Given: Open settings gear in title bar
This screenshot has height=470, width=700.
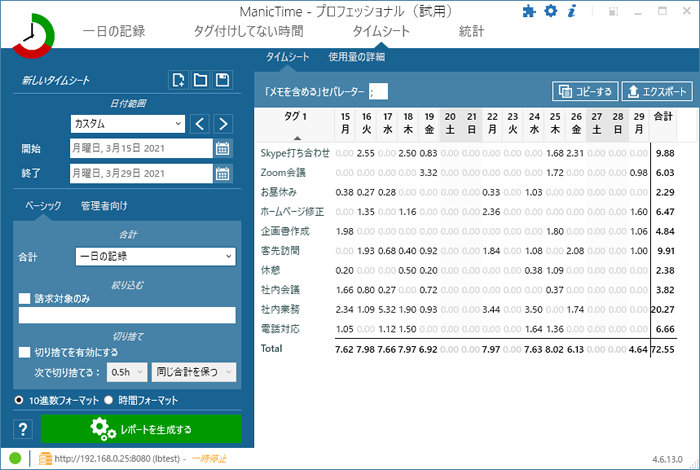Looking at the screenshot, I should click(x=551, y=11).
